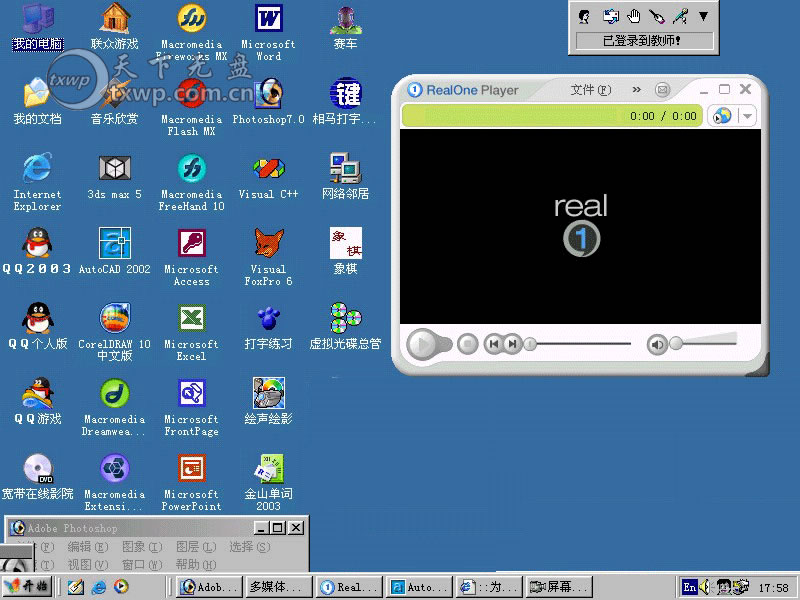800x600 pixels.
Task: Mute RealOne Player with speaker button
Action: click(657, 345)
